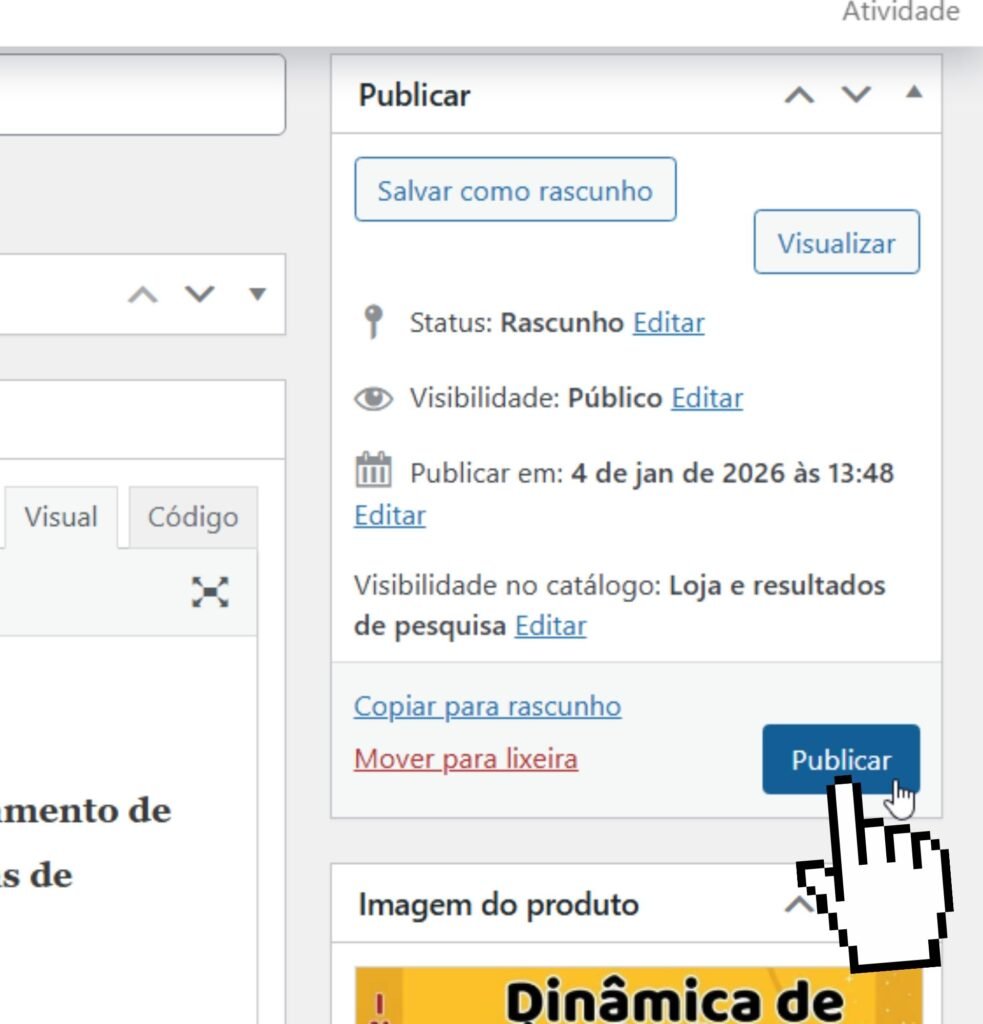Move the Publicar panel up
Image resolution: width=983 pixels, height=1024 pixels.
point(798,95)
